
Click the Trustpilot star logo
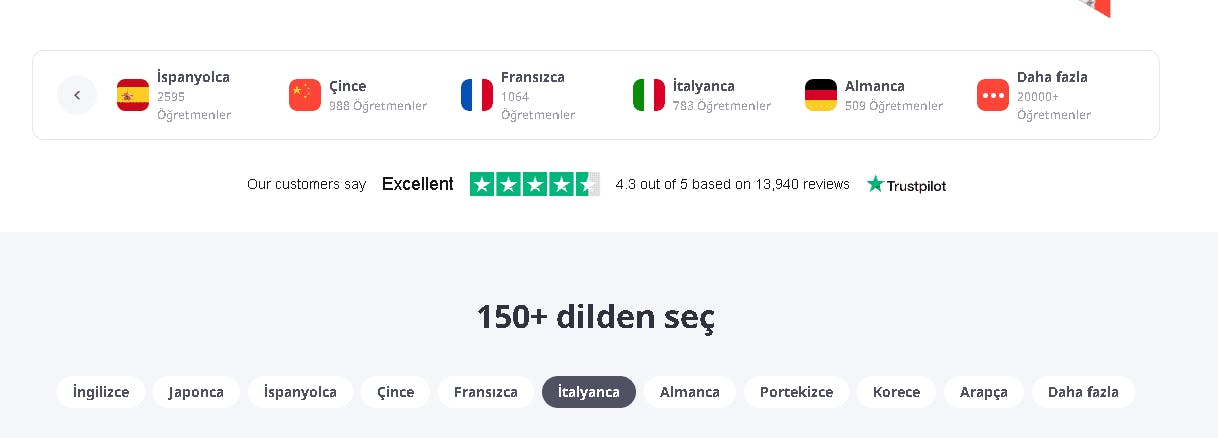(876, 184)
